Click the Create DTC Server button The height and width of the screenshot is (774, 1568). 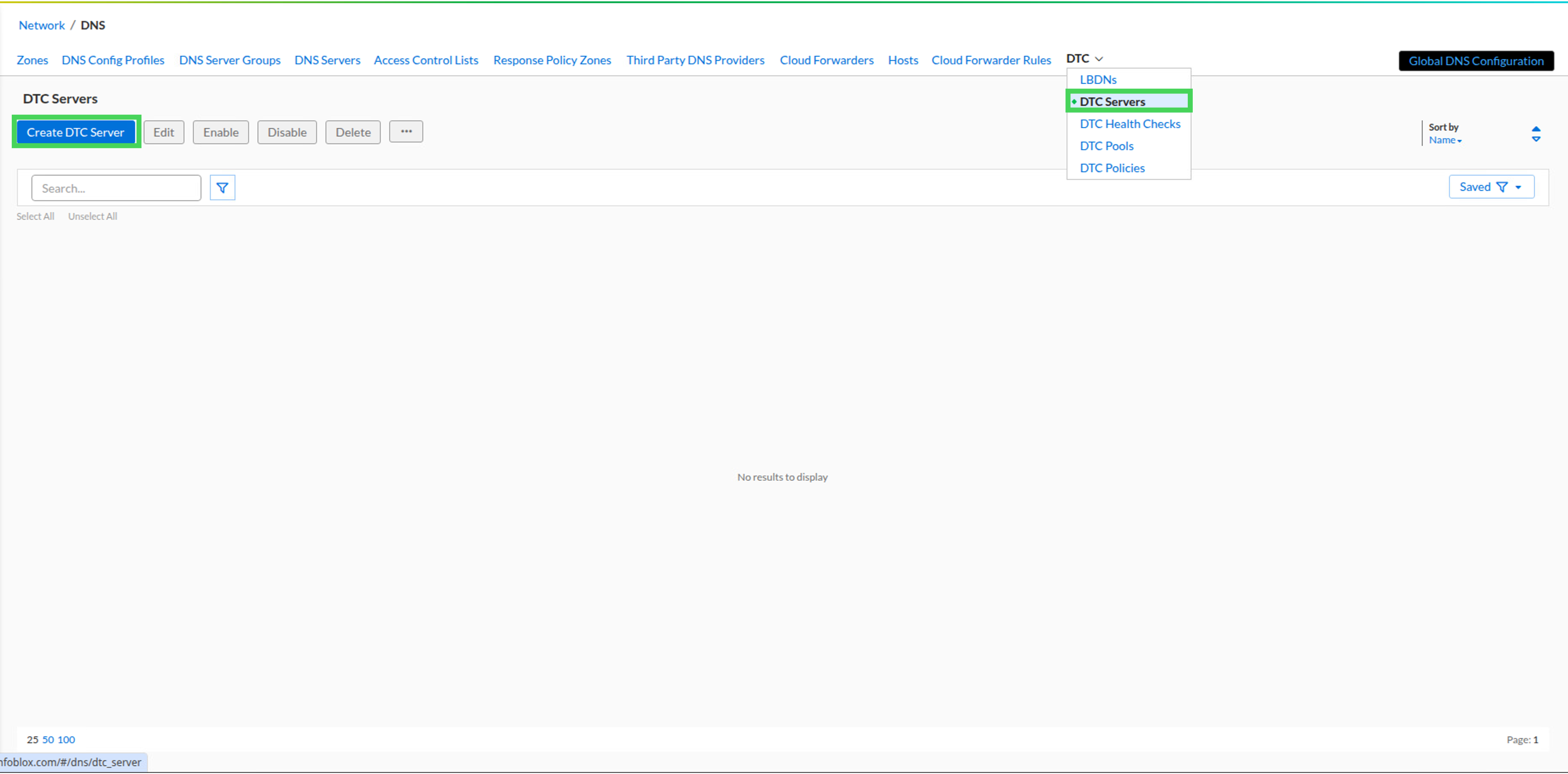point(76,132)
